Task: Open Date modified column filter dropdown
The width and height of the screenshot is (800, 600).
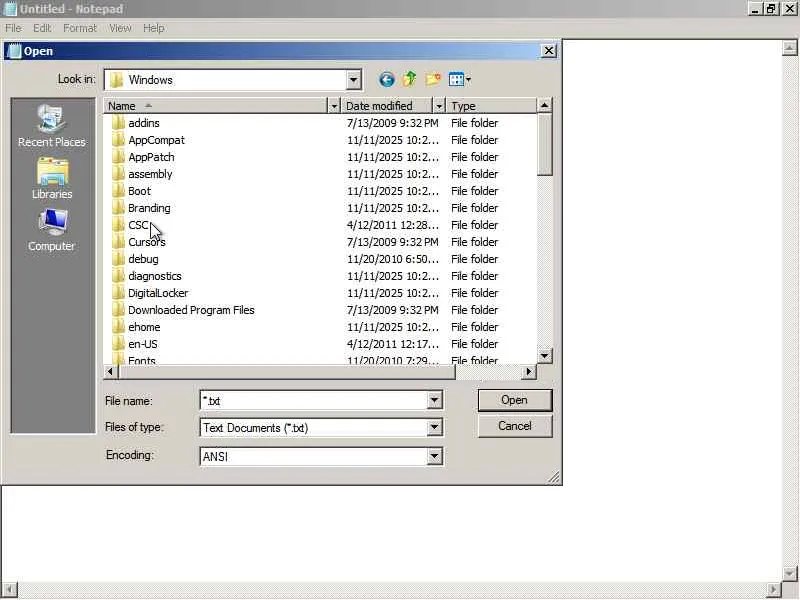Action: [x=439, y=106]
